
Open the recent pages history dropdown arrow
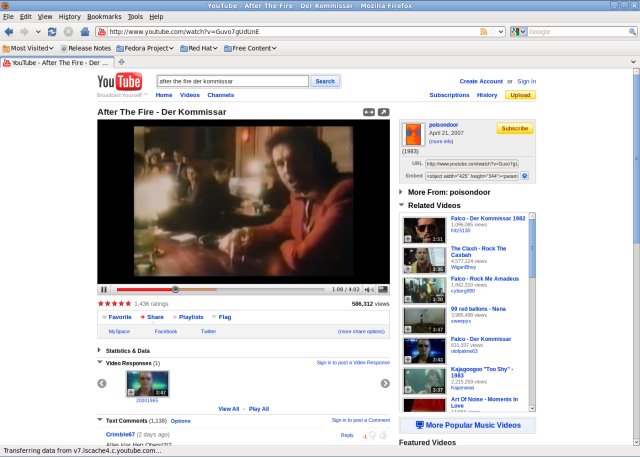tap(38, 32)
